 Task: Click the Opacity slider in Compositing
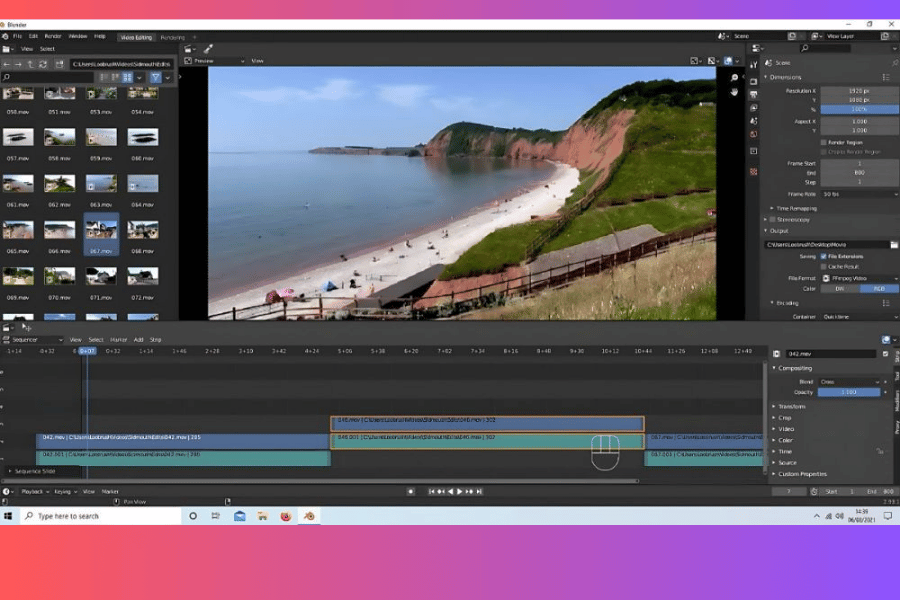pos(848,392)
